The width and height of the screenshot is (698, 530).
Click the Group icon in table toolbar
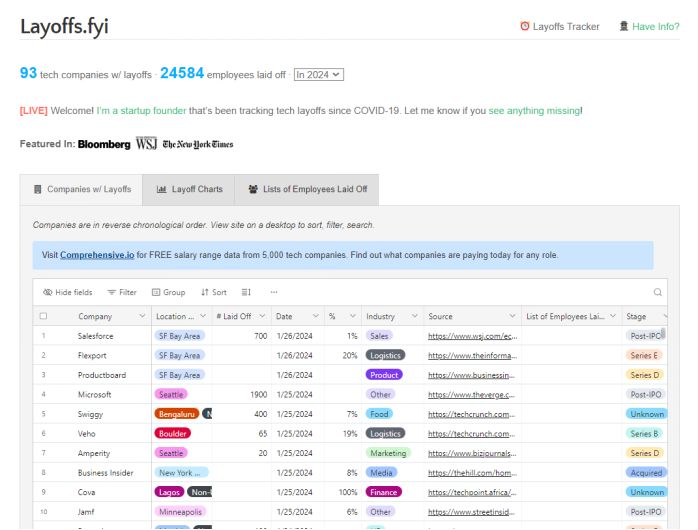coord(156,292)
